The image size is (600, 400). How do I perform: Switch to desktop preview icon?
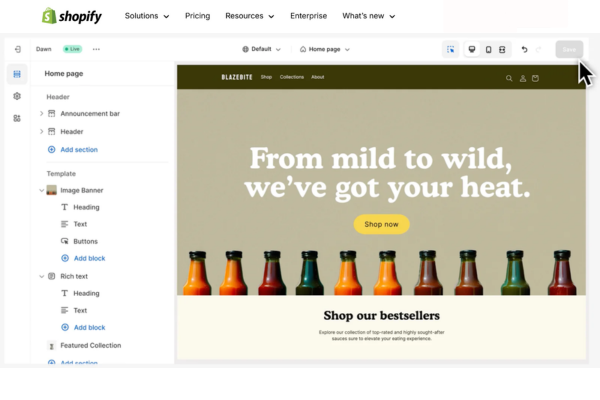(472, 49)
